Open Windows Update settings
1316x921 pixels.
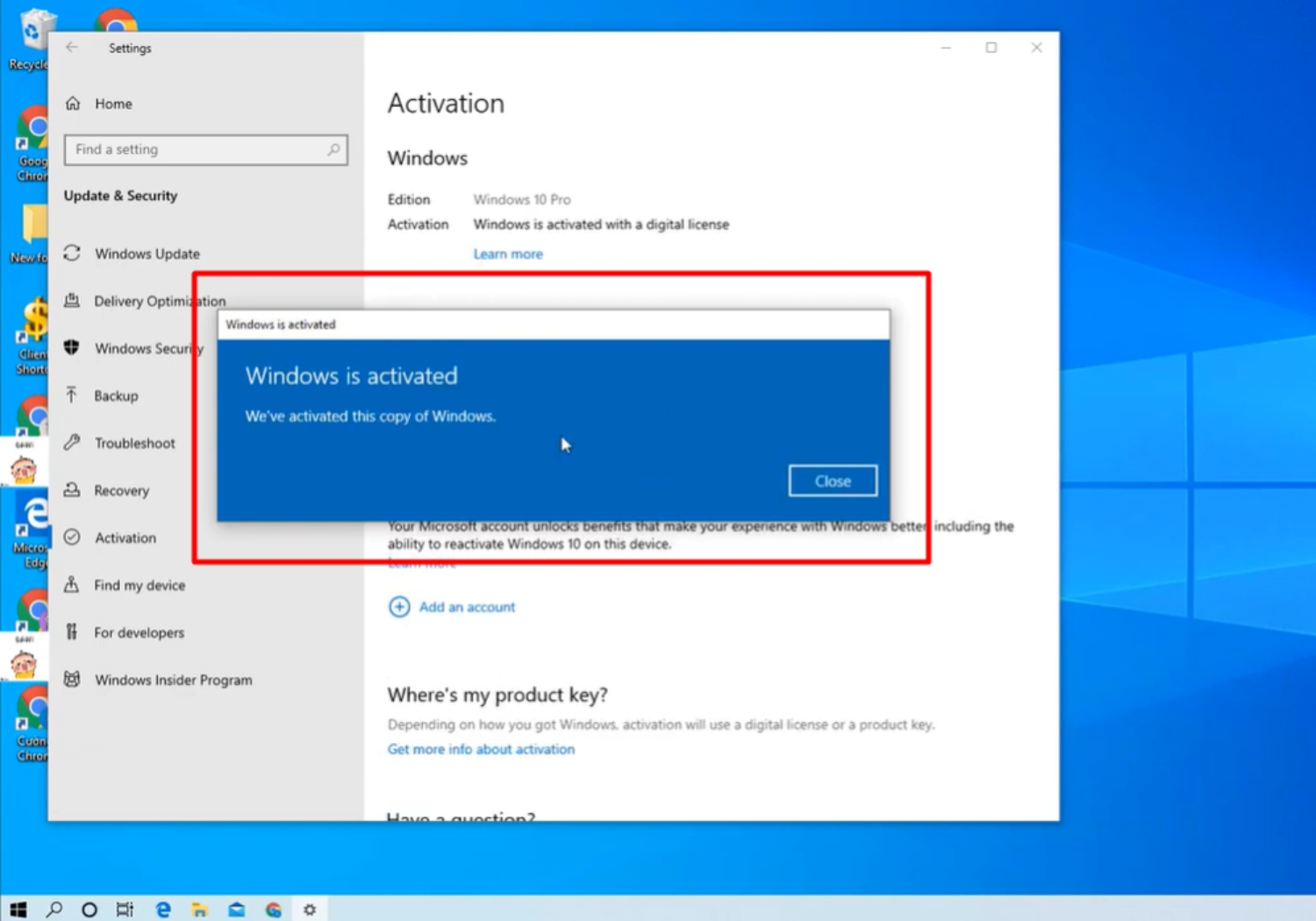(x=147, y=253)
